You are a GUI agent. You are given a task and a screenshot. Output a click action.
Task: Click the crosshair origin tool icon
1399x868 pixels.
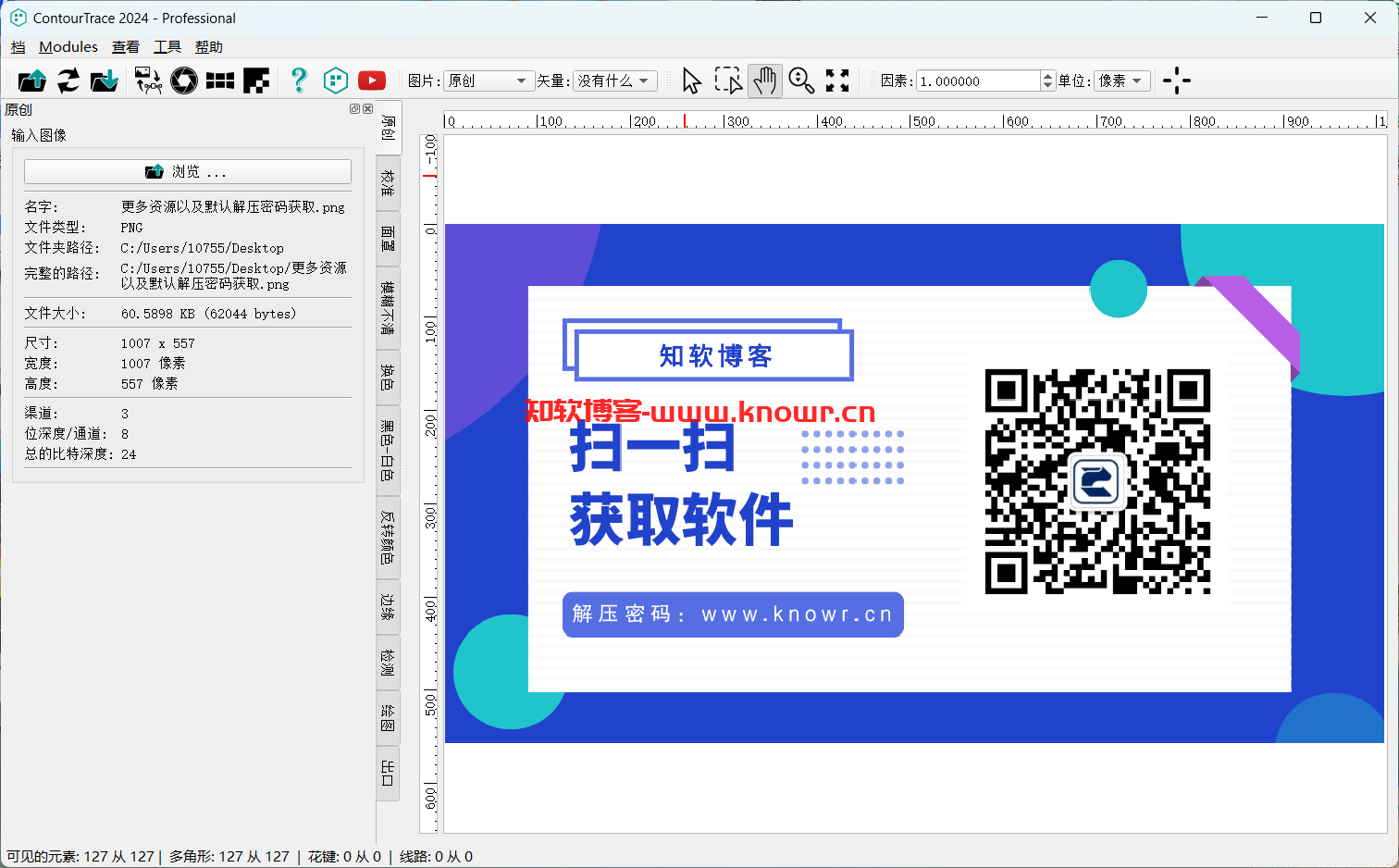(x=1177, y=81)
